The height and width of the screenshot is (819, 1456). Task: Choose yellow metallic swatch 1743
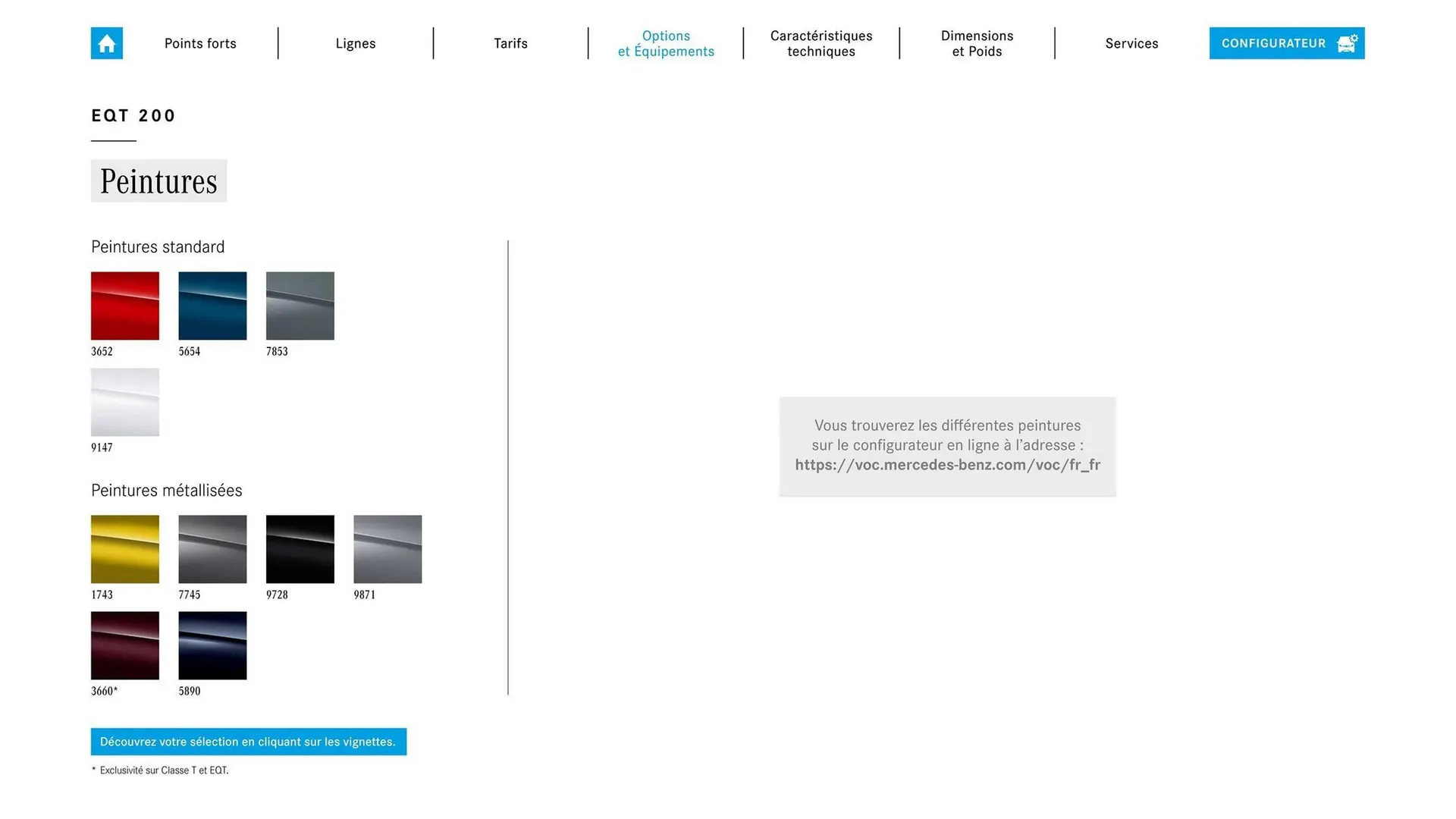point(125,549)
